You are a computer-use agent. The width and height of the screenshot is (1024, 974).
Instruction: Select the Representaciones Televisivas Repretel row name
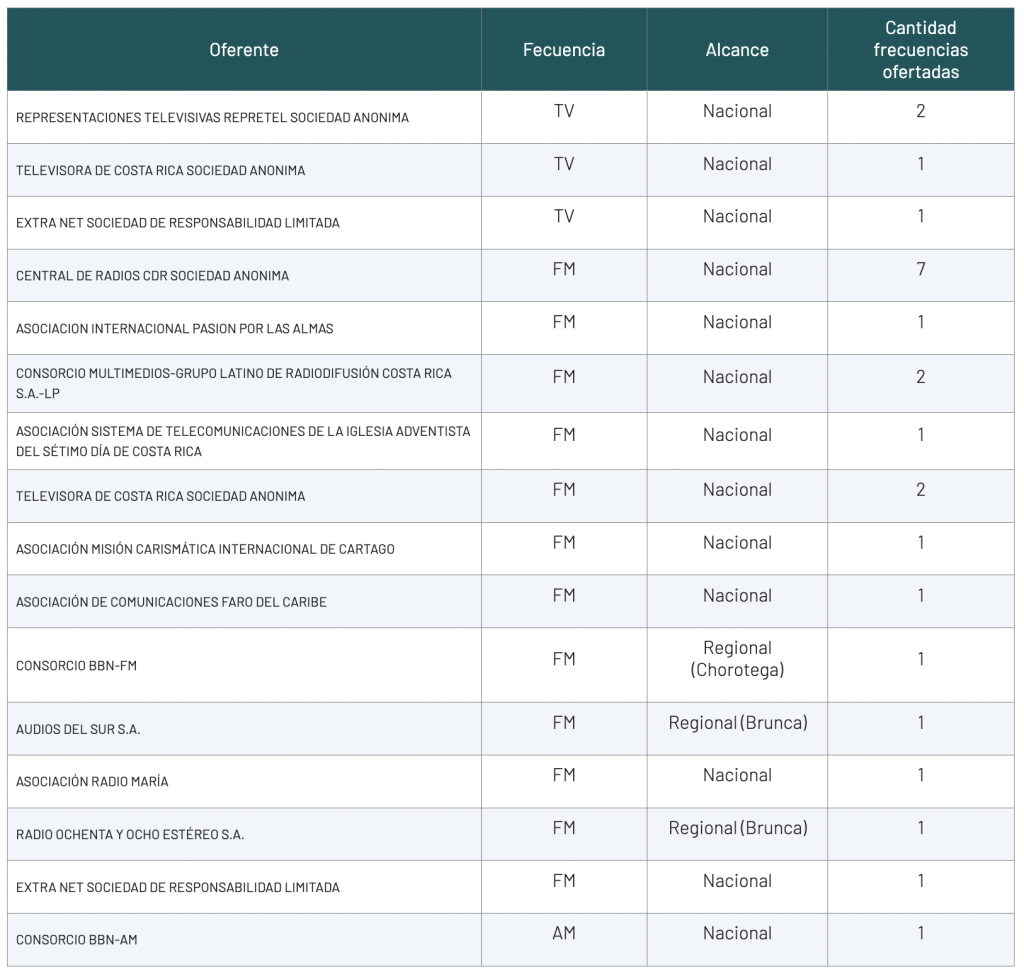coord(212,118)
